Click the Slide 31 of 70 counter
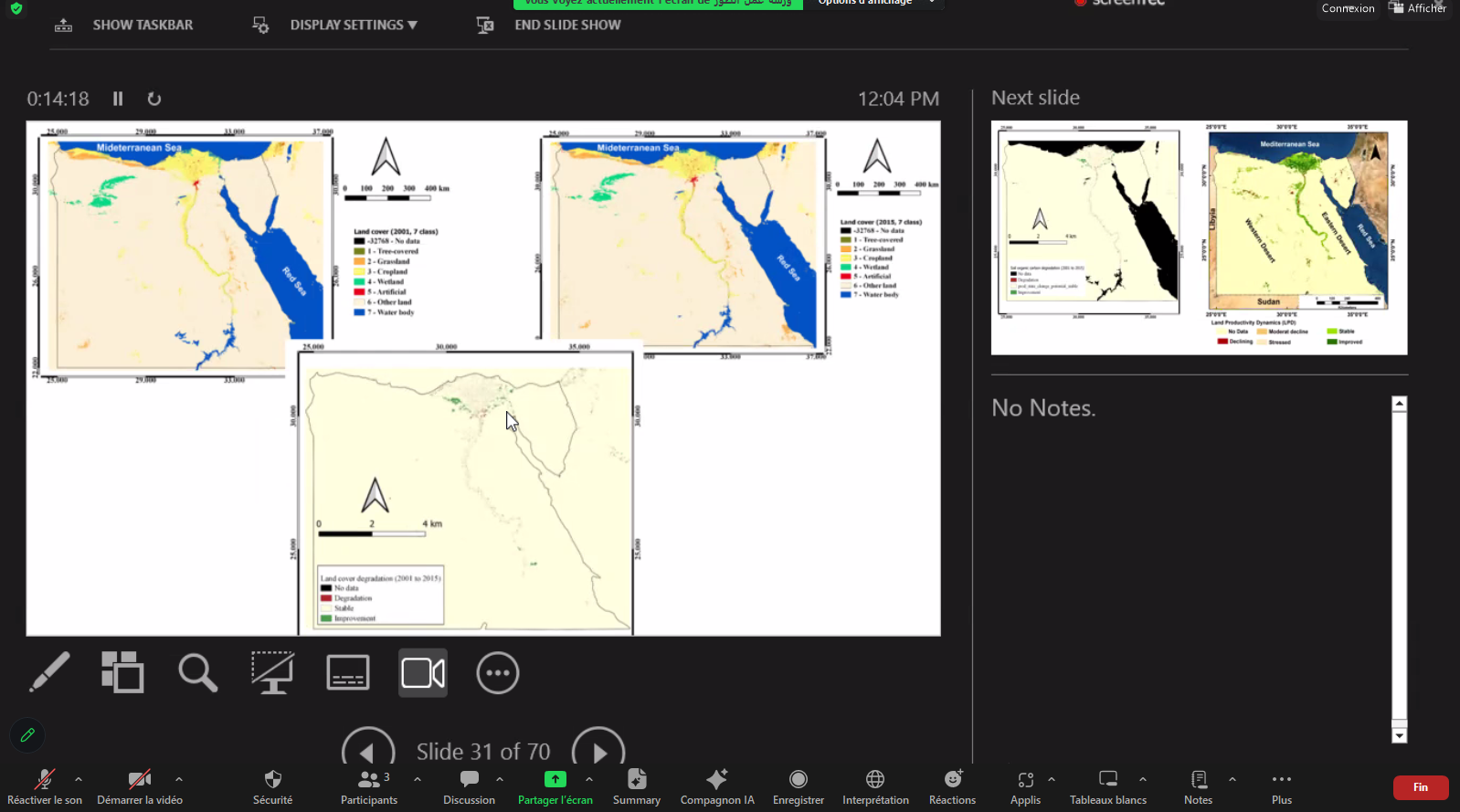 pyautogui.click(x=483, y=752)
